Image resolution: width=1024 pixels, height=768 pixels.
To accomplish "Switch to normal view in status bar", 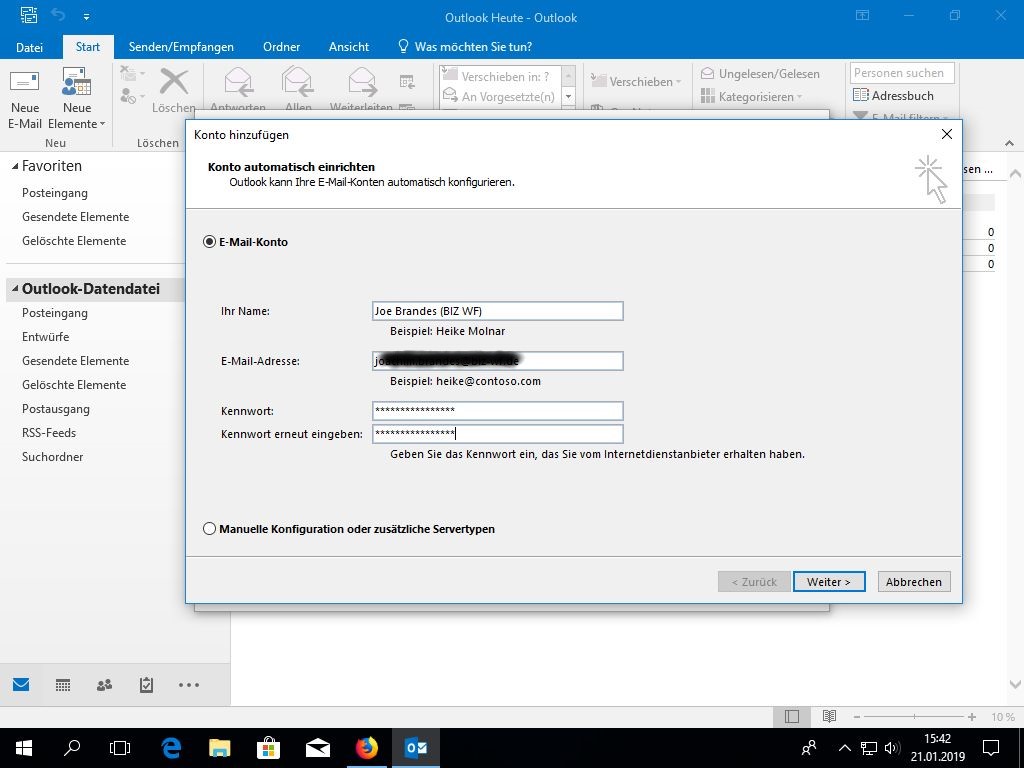I will [792, 716].
